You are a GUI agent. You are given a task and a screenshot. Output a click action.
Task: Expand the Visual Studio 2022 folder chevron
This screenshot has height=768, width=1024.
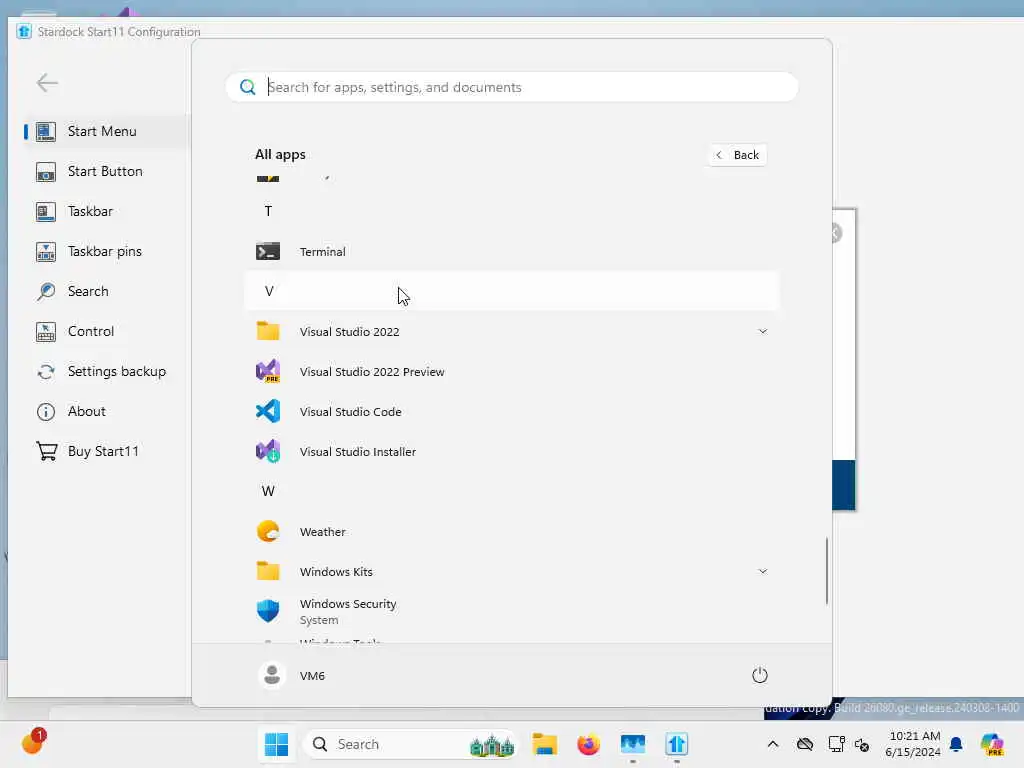point(762,331)
